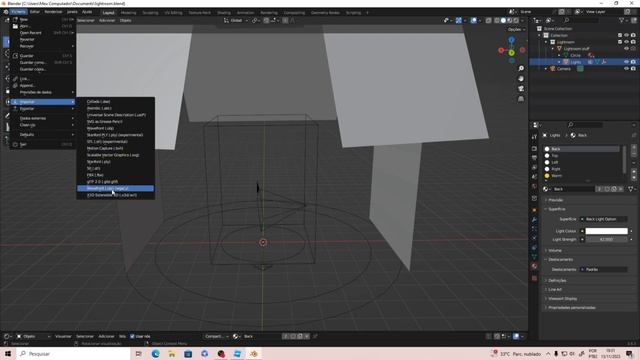Expand the Recover submenu
This screenshot has height=360, width=640.
tap(43, 46)
